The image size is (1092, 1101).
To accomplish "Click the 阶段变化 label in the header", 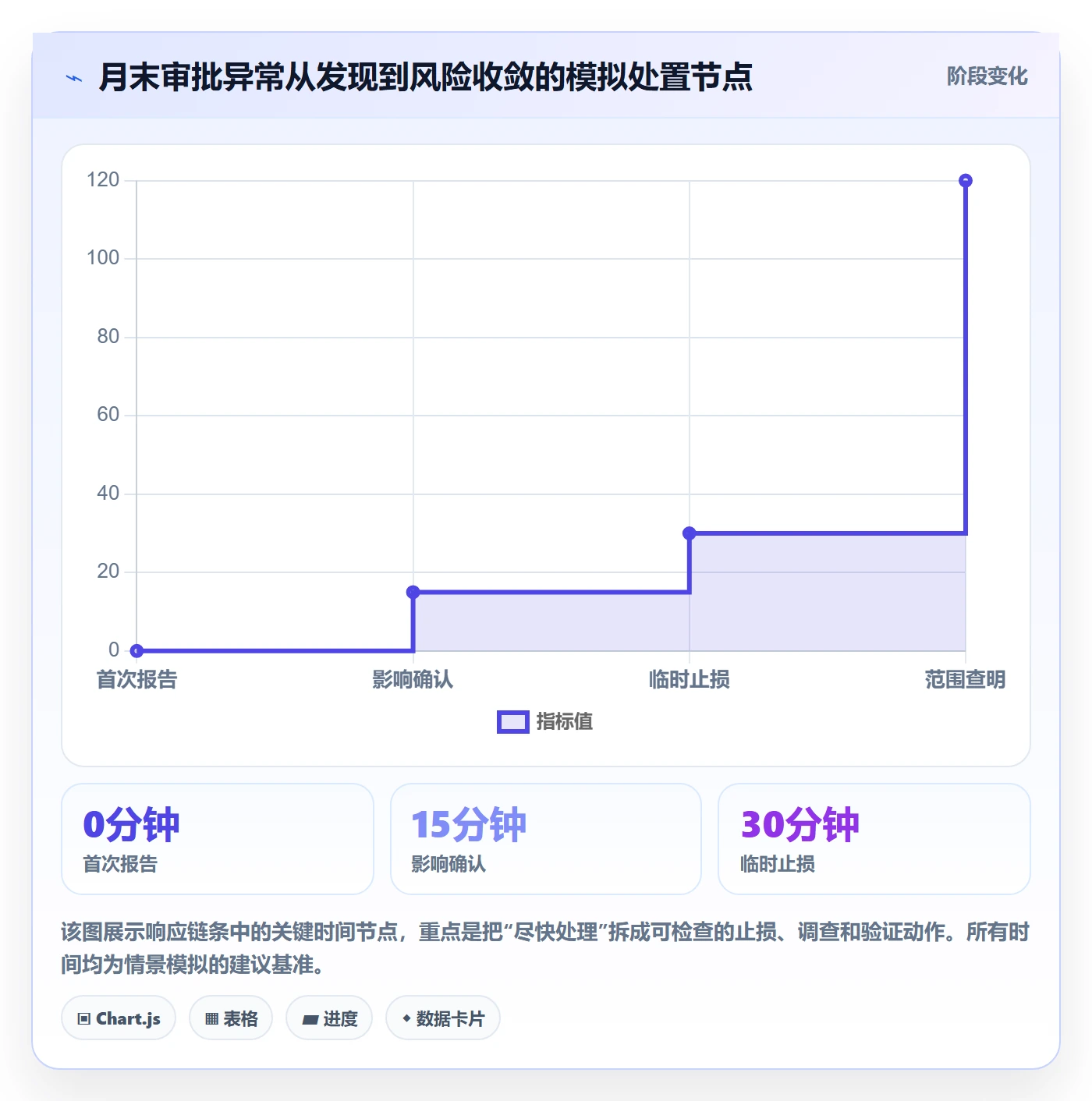I will [987, 76].
